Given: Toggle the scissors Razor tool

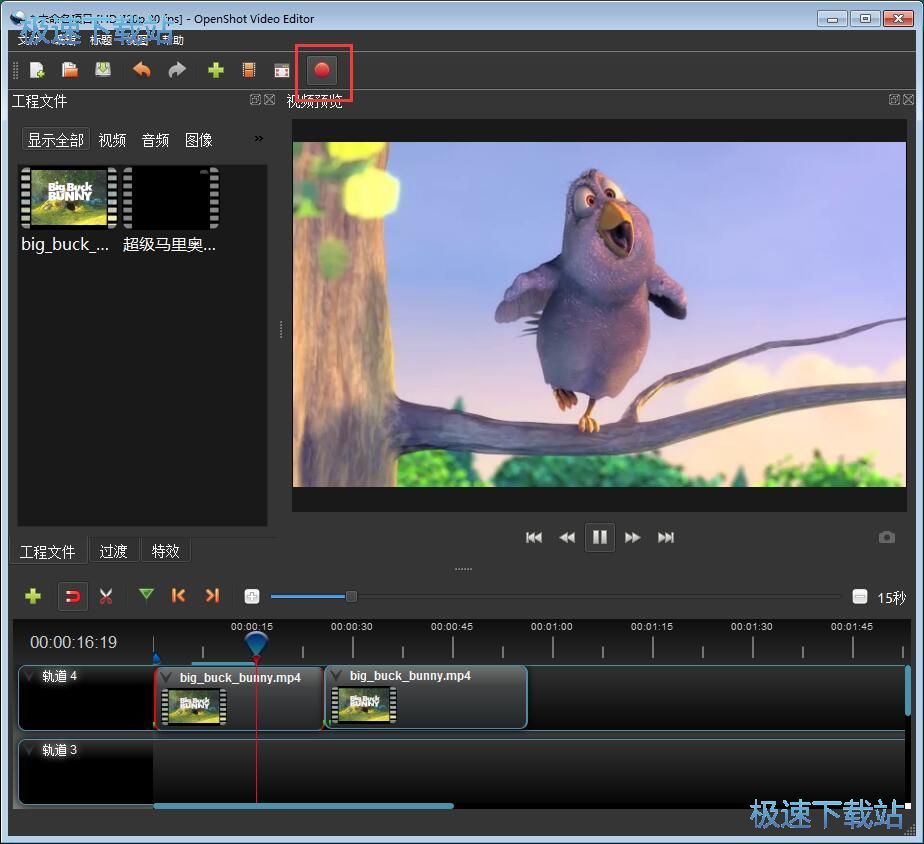Looking at the screenshot, I should click(x=106, y=596).
